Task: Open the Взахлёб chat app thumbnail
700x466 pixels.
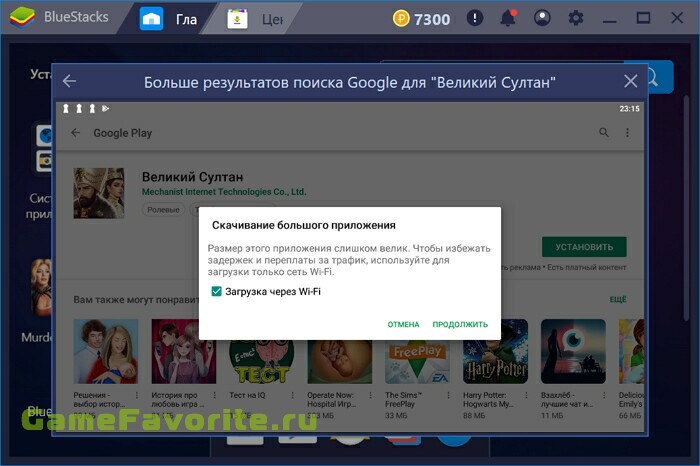Action: (x=573, y=351)
